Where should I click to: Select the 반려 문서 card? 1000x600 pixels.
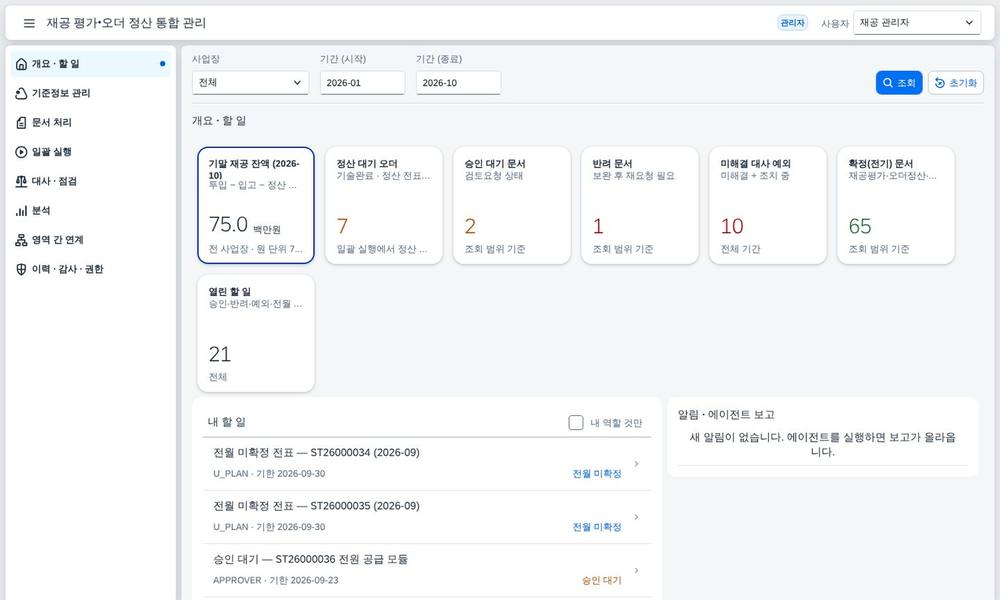coord(640,205)
